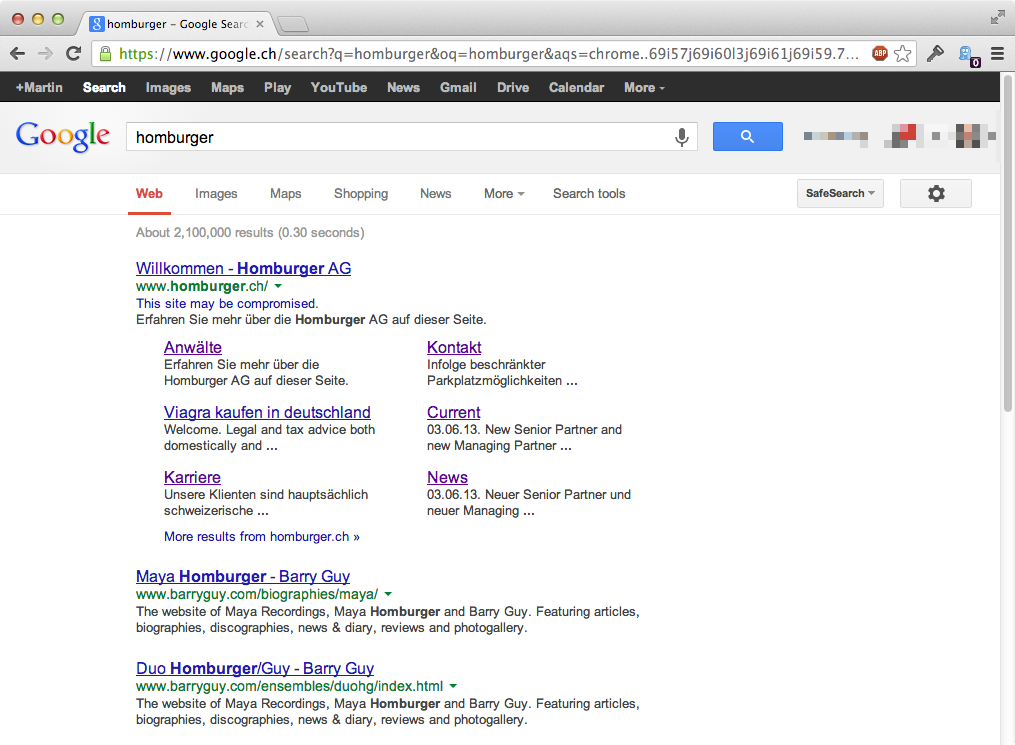Click in the Google search input field
Screen dimensions: 1015x745
coord(400,137)
